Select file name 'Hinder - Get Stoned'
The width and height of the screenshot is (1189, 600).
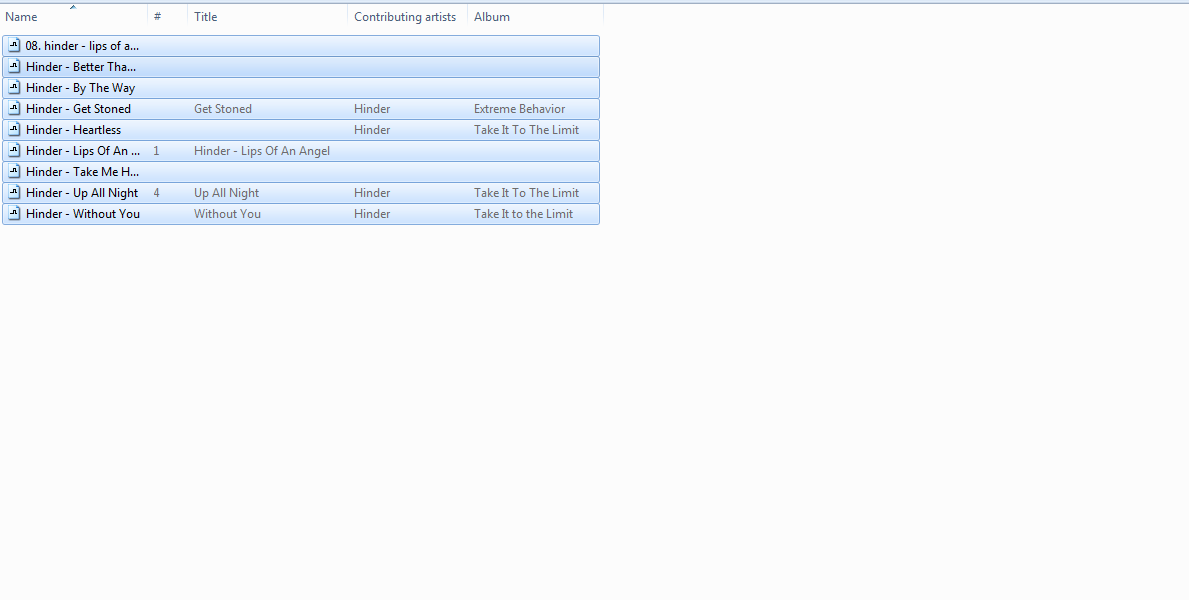[x=78, y=108]
